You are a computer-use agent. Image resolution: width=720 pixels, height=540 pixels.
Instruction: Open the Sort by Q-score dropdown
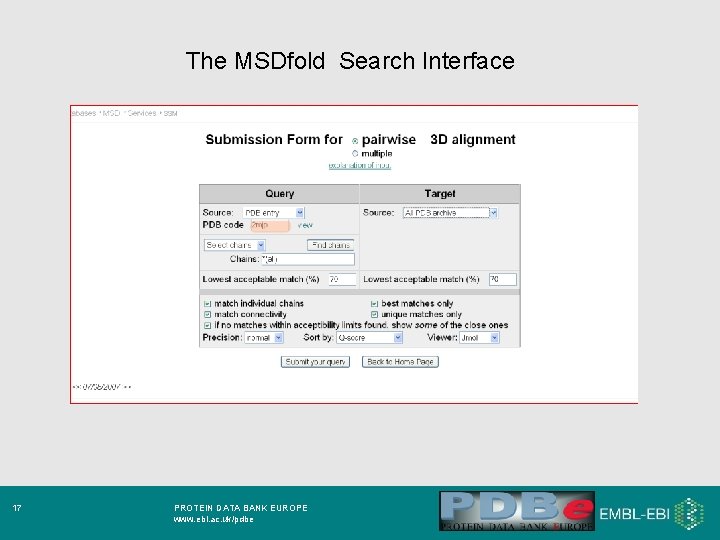(x=369, y=338)
